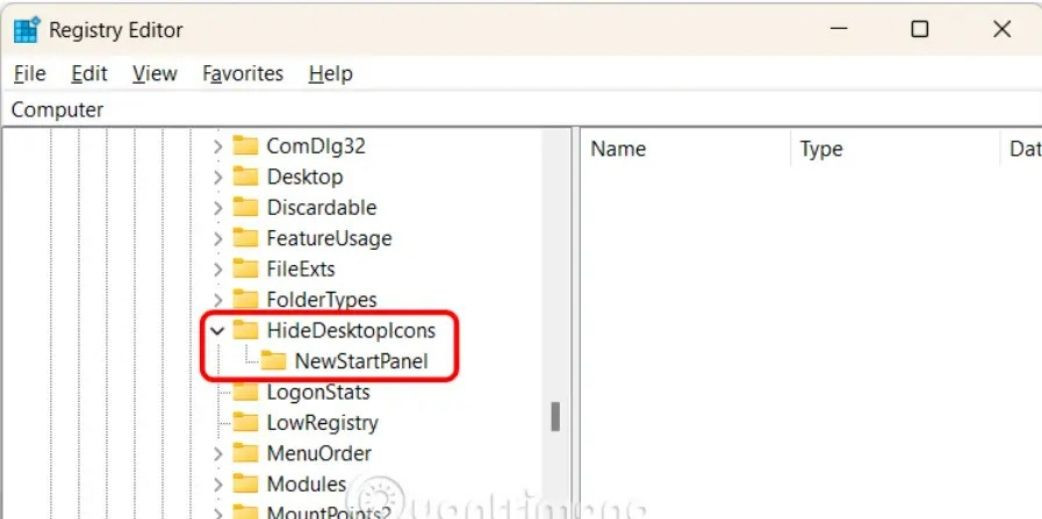Select the FolderTypes key label

pyautogui.click(x=321, y=300)
